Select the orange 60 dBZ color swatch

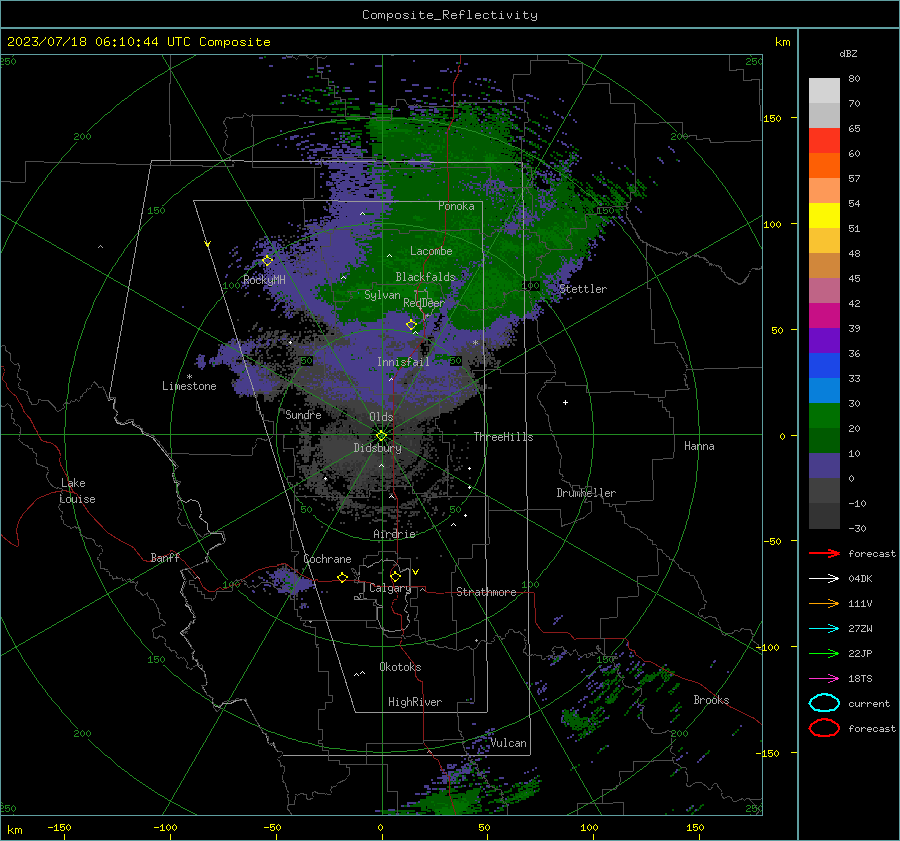[x=824, y=165]
